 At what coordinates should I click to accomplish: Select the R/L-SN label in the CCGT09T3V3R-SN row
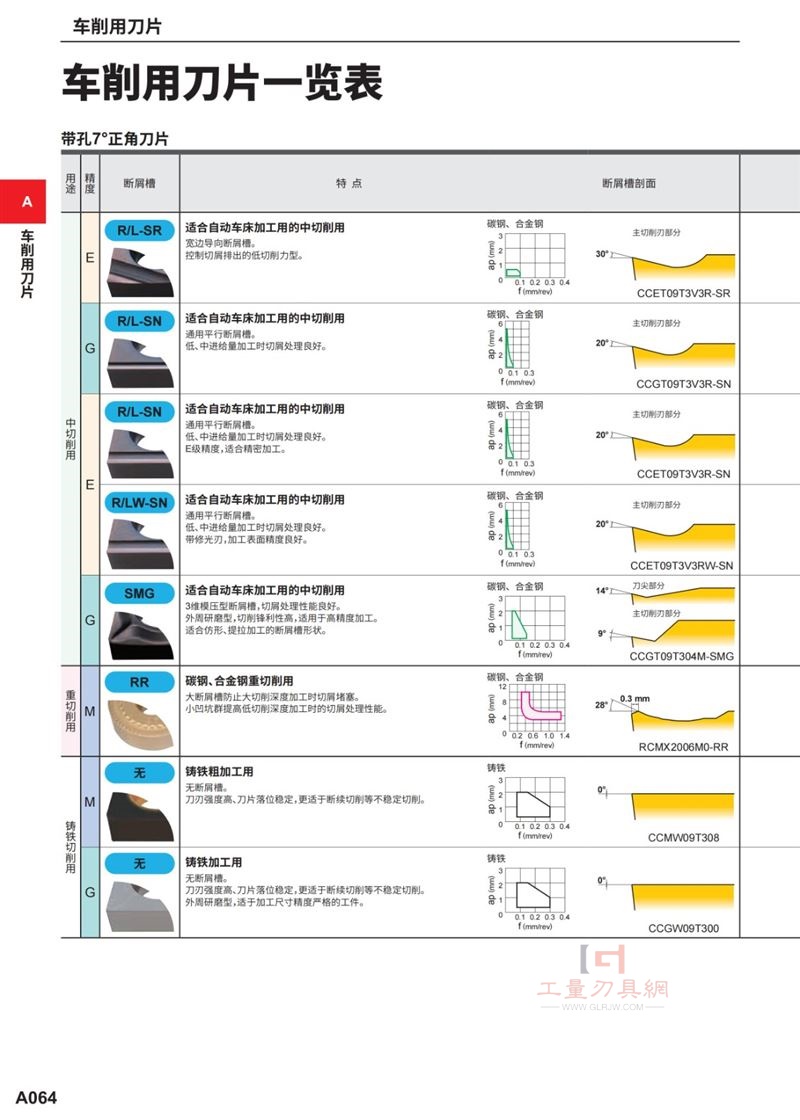[x=139, y=321]
